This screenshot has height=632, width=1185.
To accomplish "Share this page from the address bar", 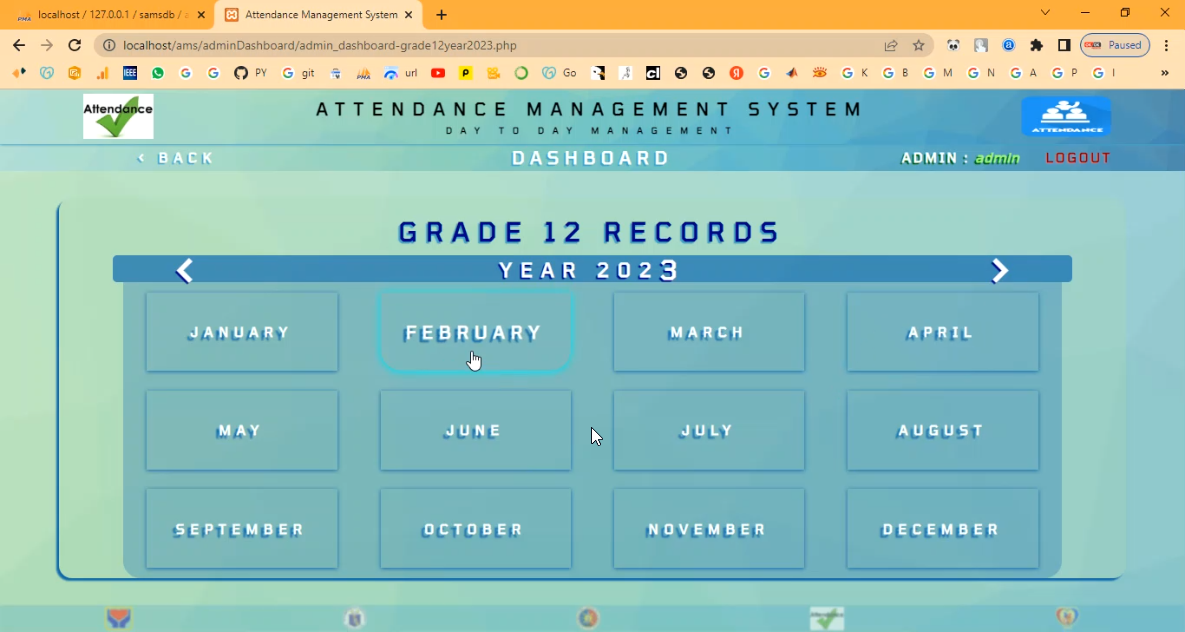I will 891,45.
